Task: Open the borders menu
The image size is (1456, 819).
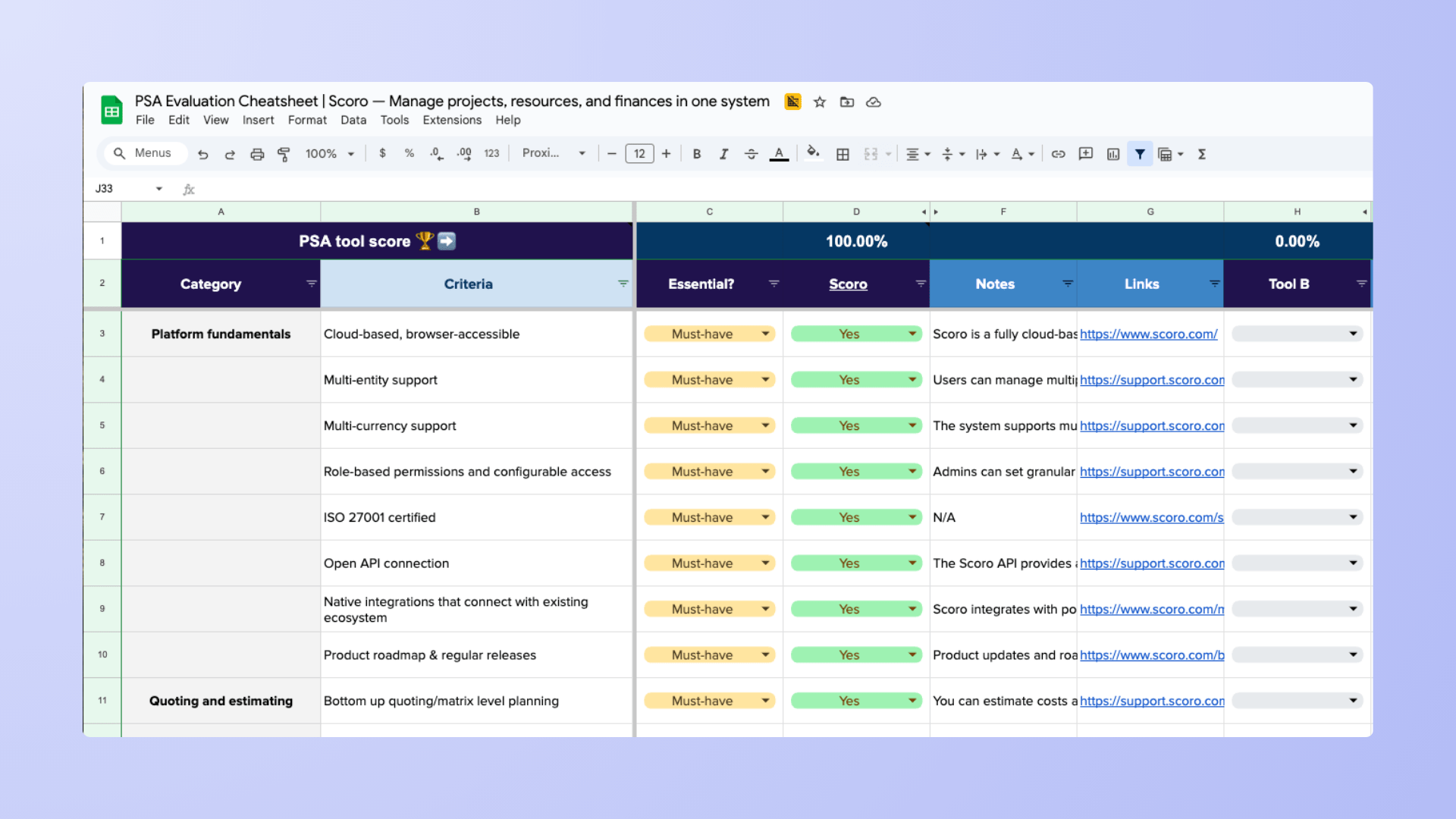Action: [x=843, y=154]
